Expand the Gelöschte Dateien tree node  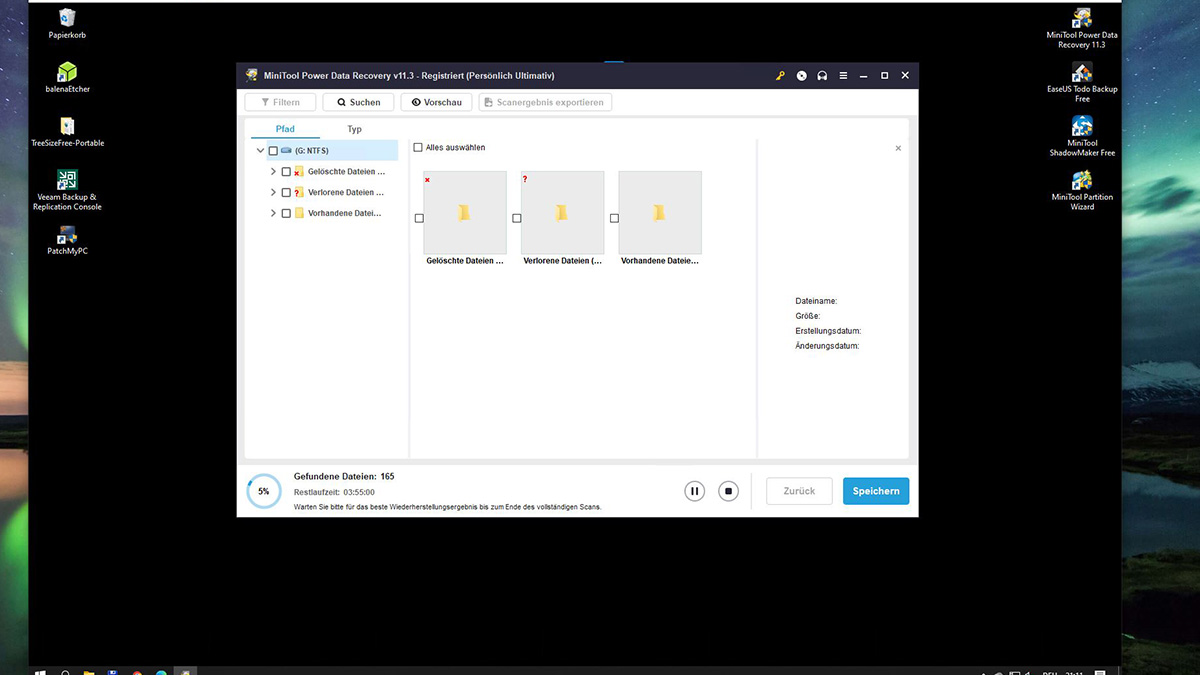point(273,172)
